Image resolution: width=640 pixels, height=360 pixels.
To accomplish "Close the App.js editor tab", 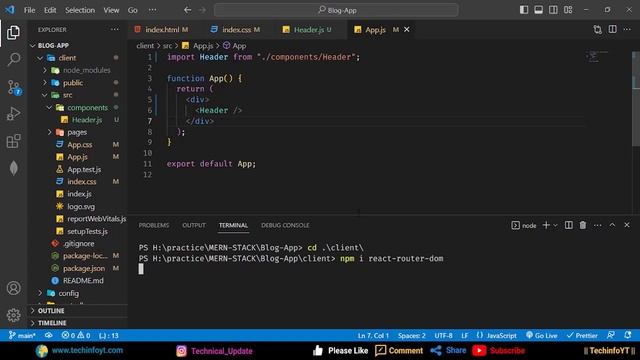I will pos(407,29).
